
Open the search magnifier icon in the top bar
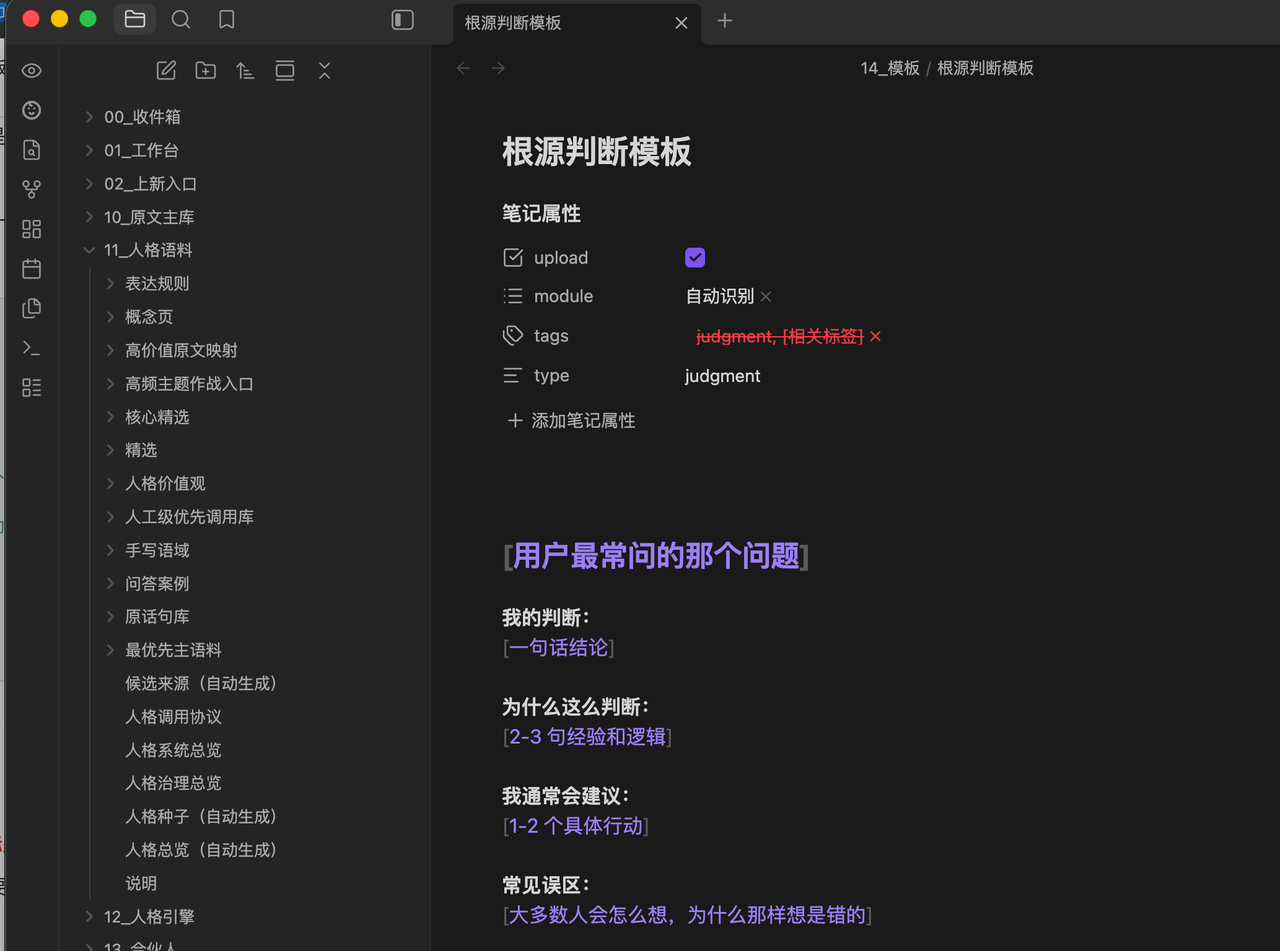pos(181,20)
